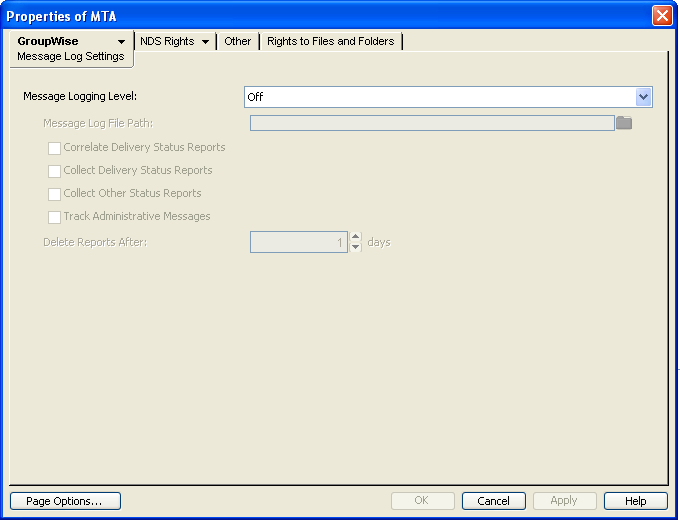Toggle Correlate Delivery Status Reports checkbox
The width and height of the screenshot is (680, 520).
coord(54,148)
